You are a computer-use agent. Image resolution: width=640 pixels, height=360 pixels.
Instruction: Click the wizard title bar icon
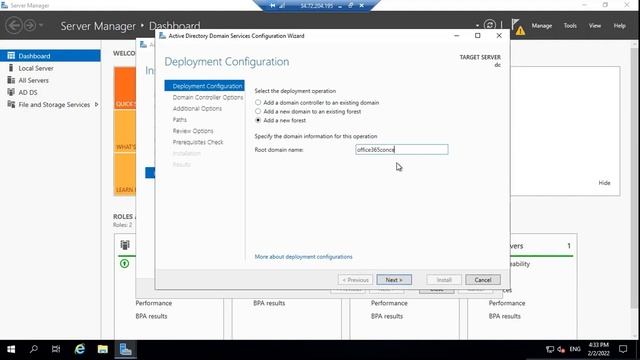162,36
